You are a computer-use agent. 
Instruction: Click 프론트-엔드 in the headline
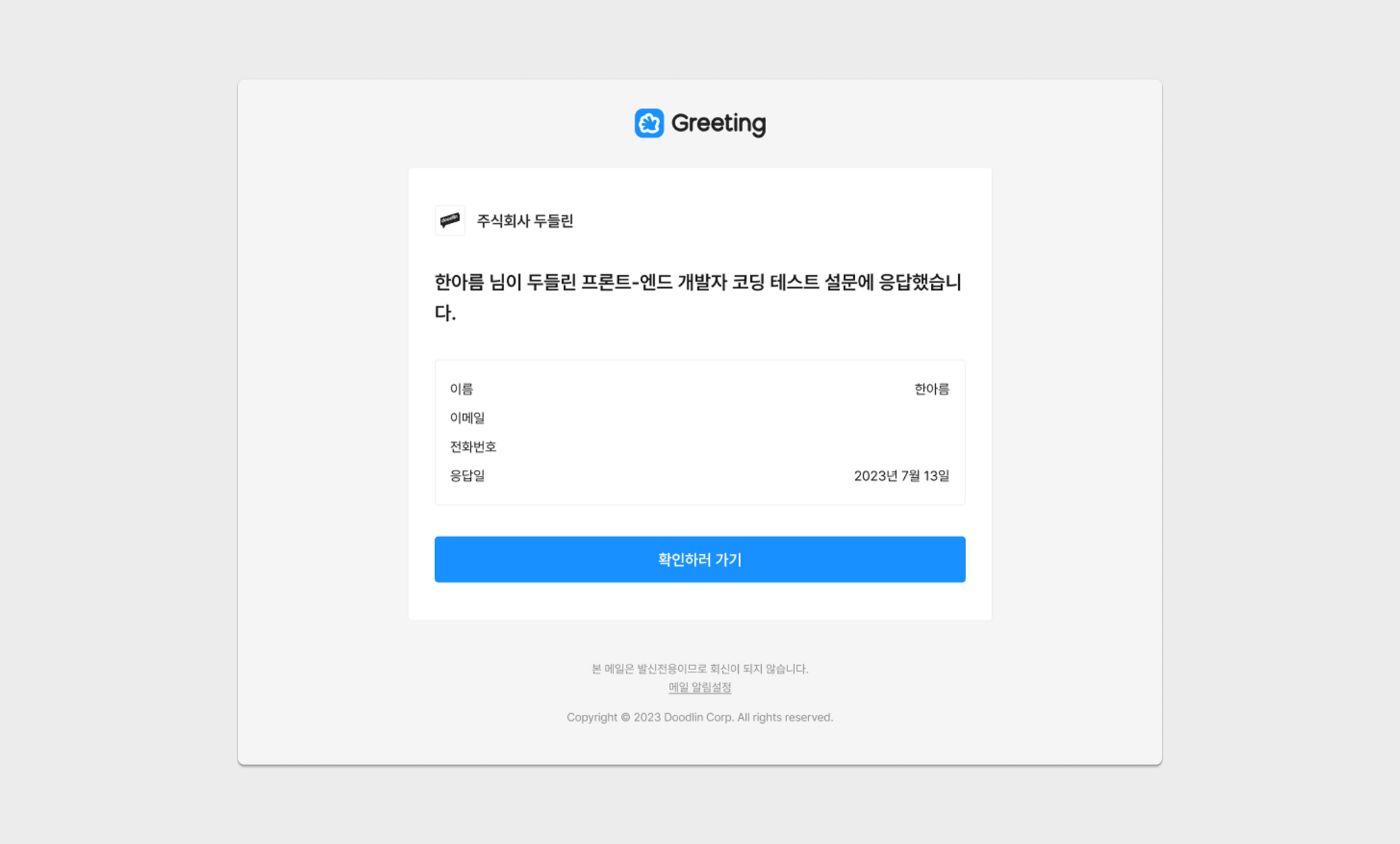tap(626, 283)
